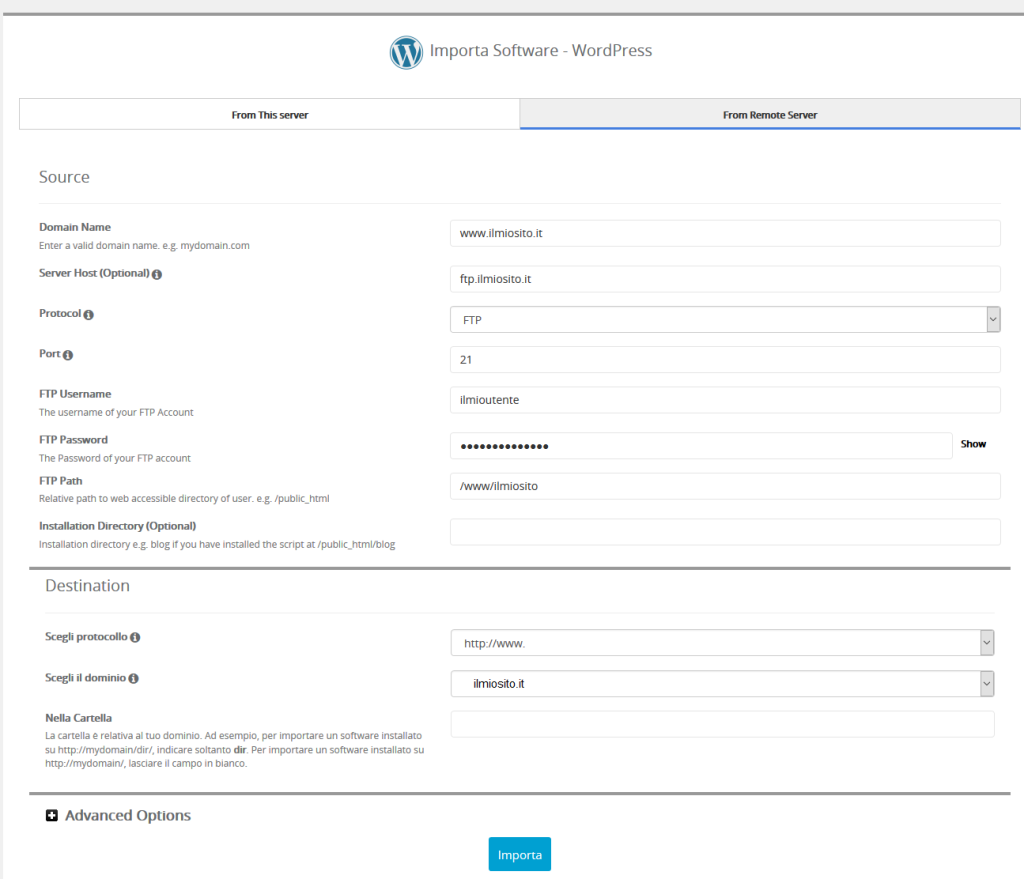Screen dimensions: 1024x879
Task: Switch to From This server tab
Action: pos(270,114)
